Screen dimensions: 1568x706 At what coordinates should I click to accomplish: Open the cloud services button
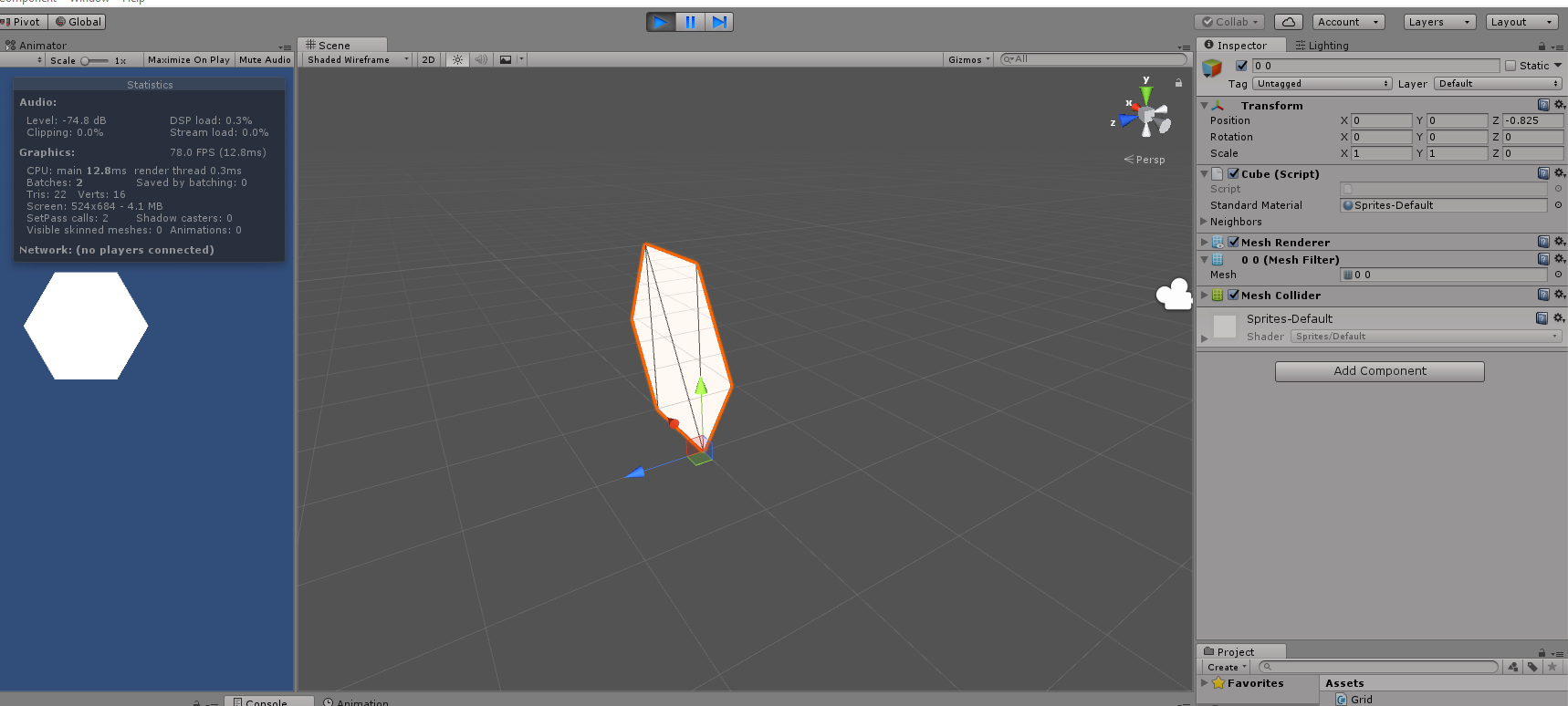[x=1288, y=22]
